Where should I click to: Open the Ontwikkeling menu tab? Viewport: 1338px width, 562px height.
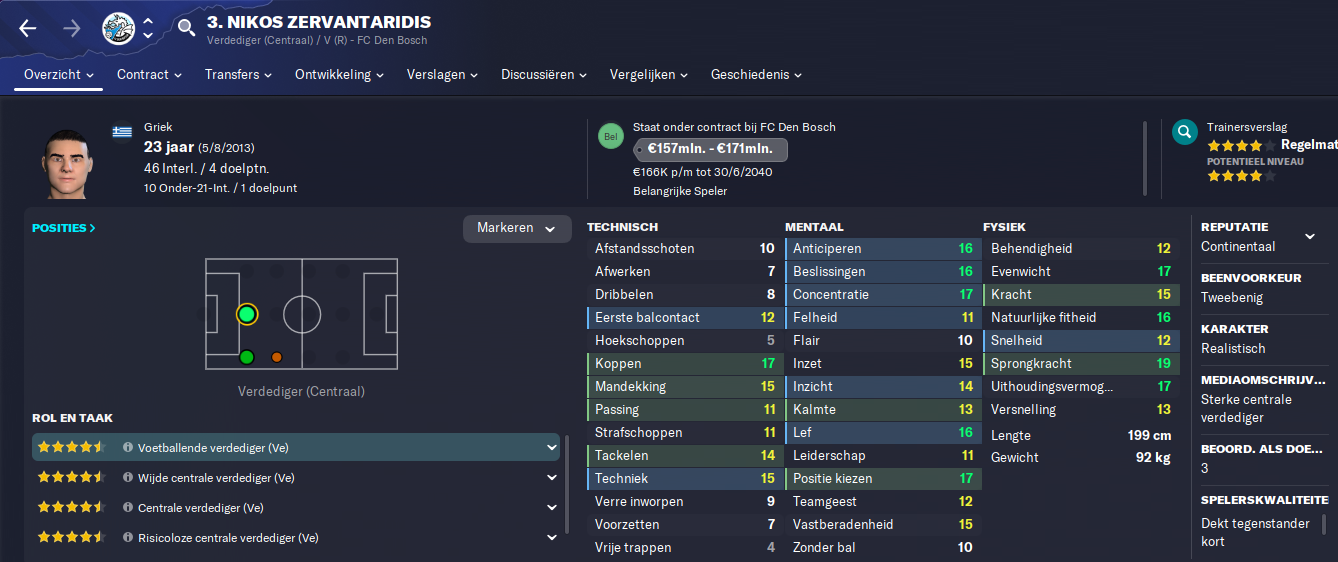pos(339,75)
